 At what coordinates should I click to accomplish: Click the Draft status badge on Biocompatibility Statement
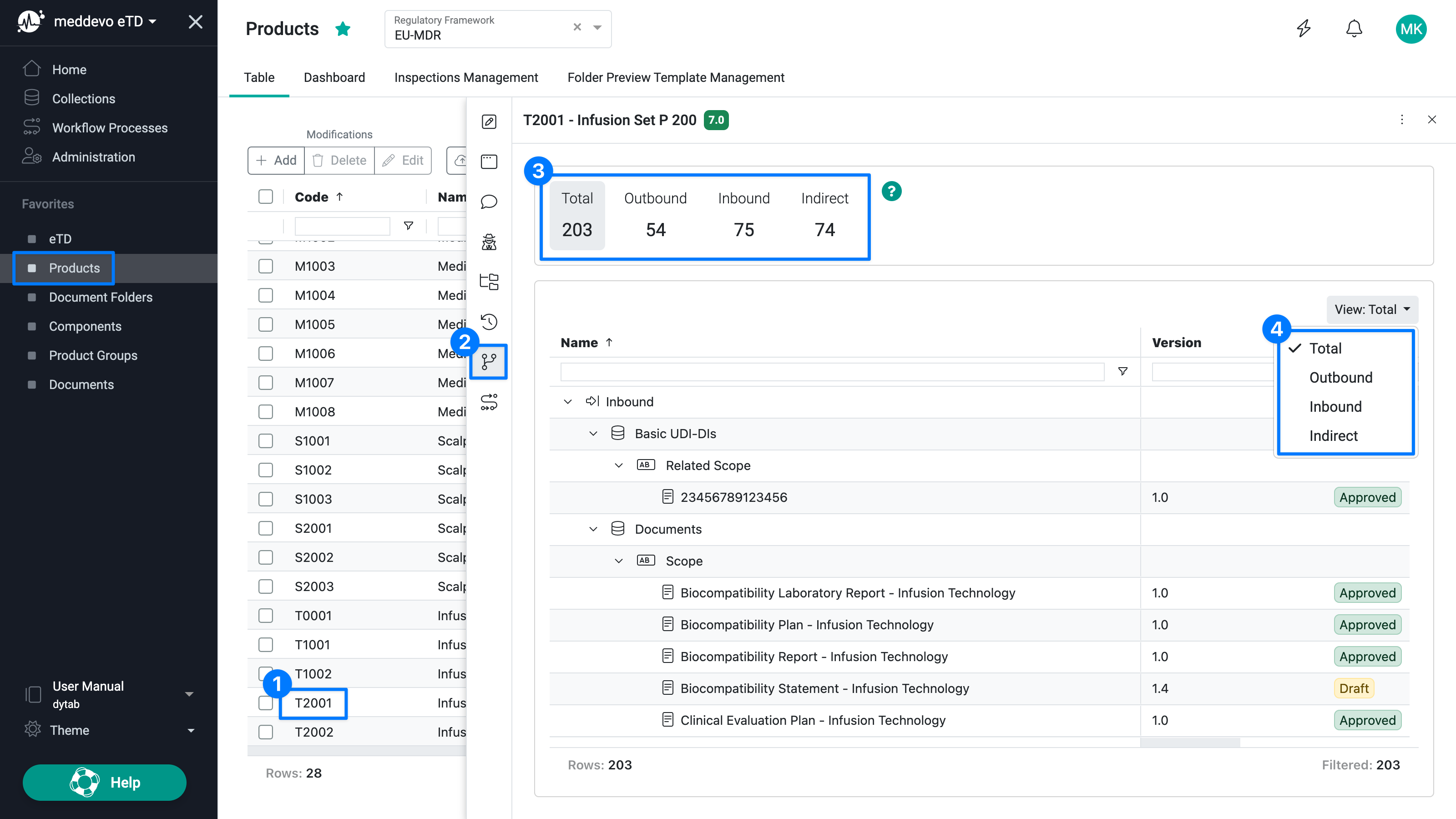click(1354, 688)
